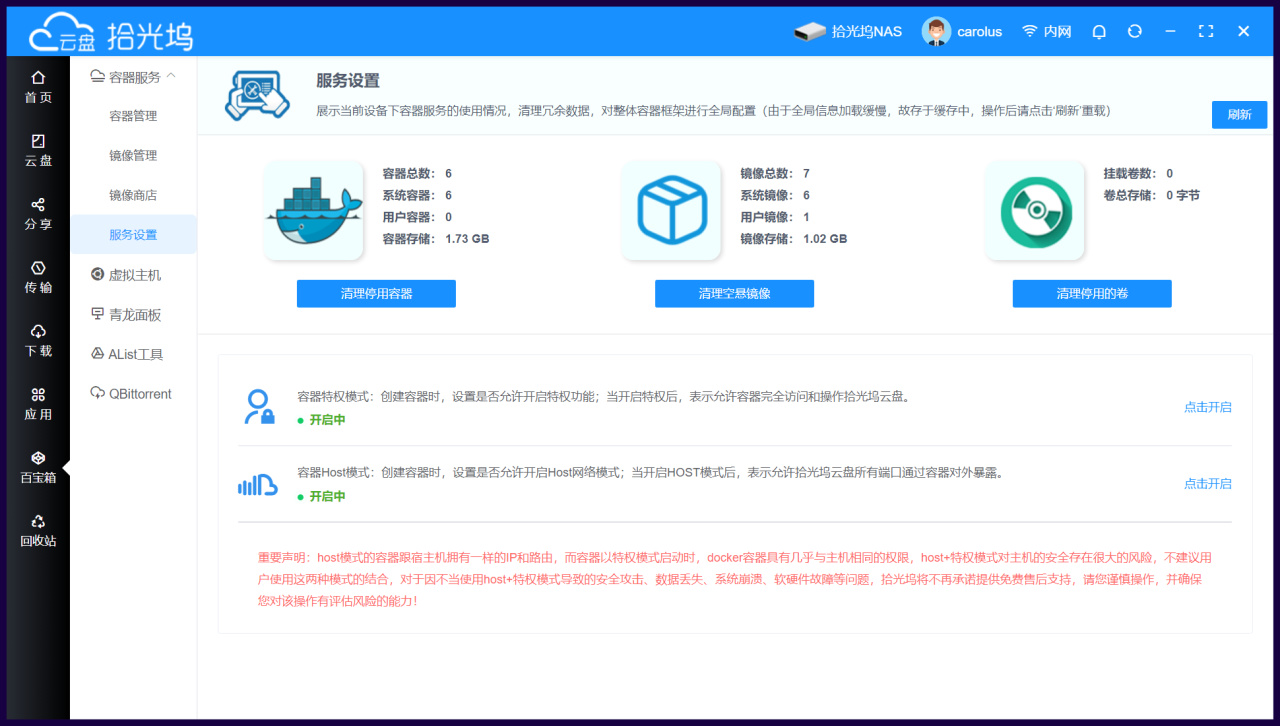Screen dimensions: 1280x726
Task: Click the 清理停用容器 button
Action: (x=376, y=294)
